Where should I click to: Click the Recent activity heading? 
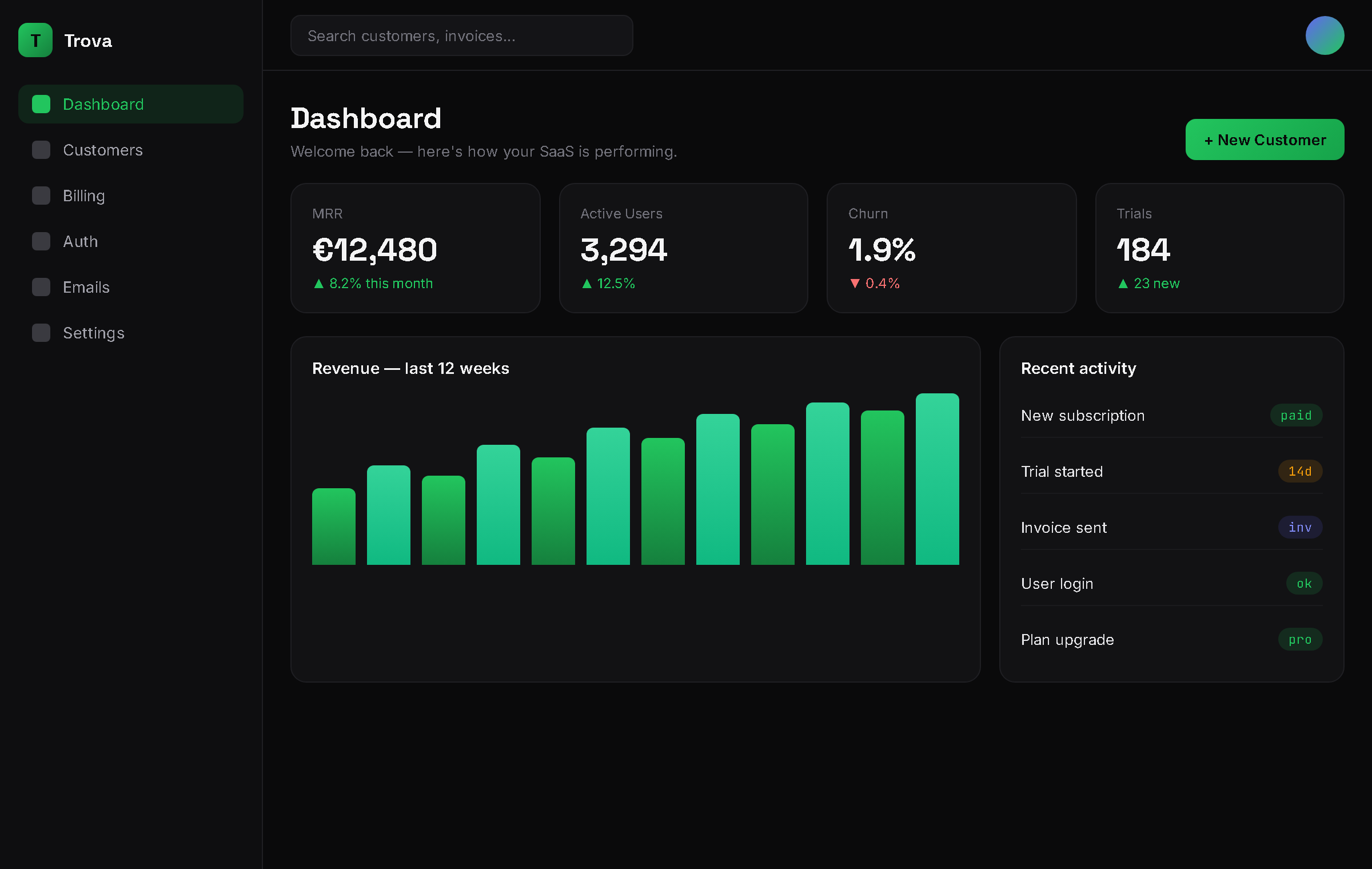point(1079,368)
